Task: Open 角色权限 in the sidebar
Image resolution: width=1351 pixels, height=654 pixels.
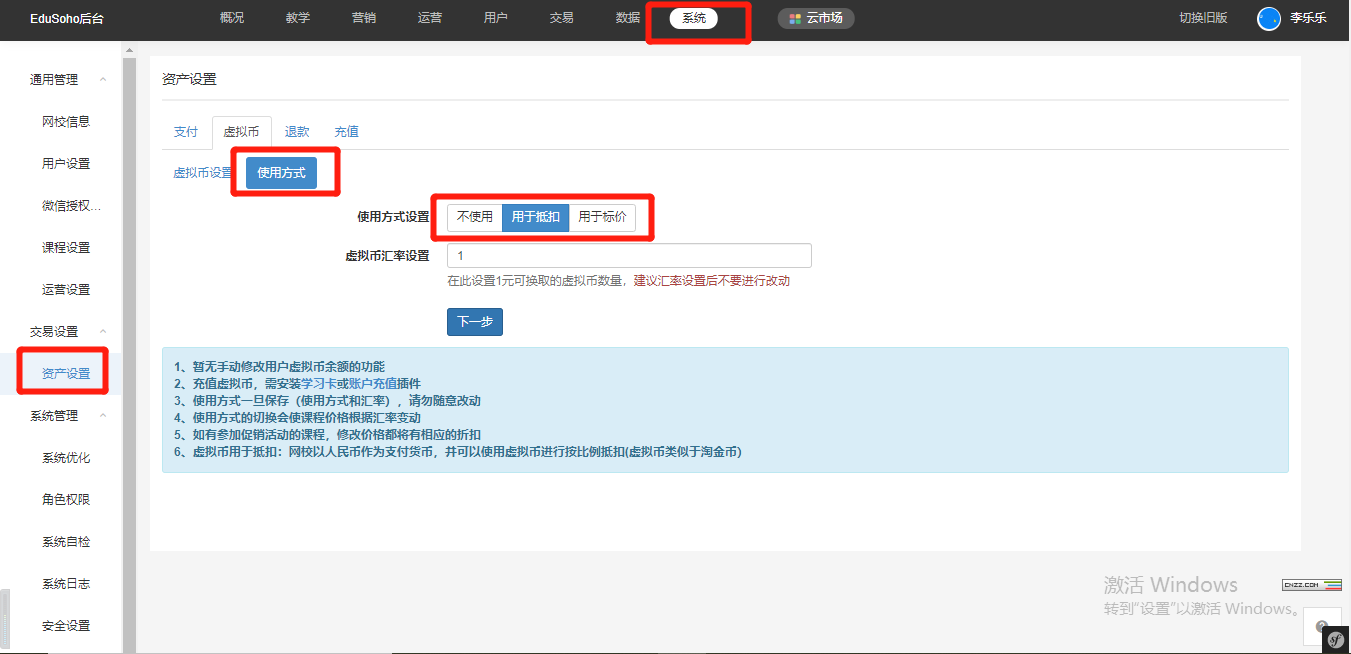Action: [x=66, y=500]
